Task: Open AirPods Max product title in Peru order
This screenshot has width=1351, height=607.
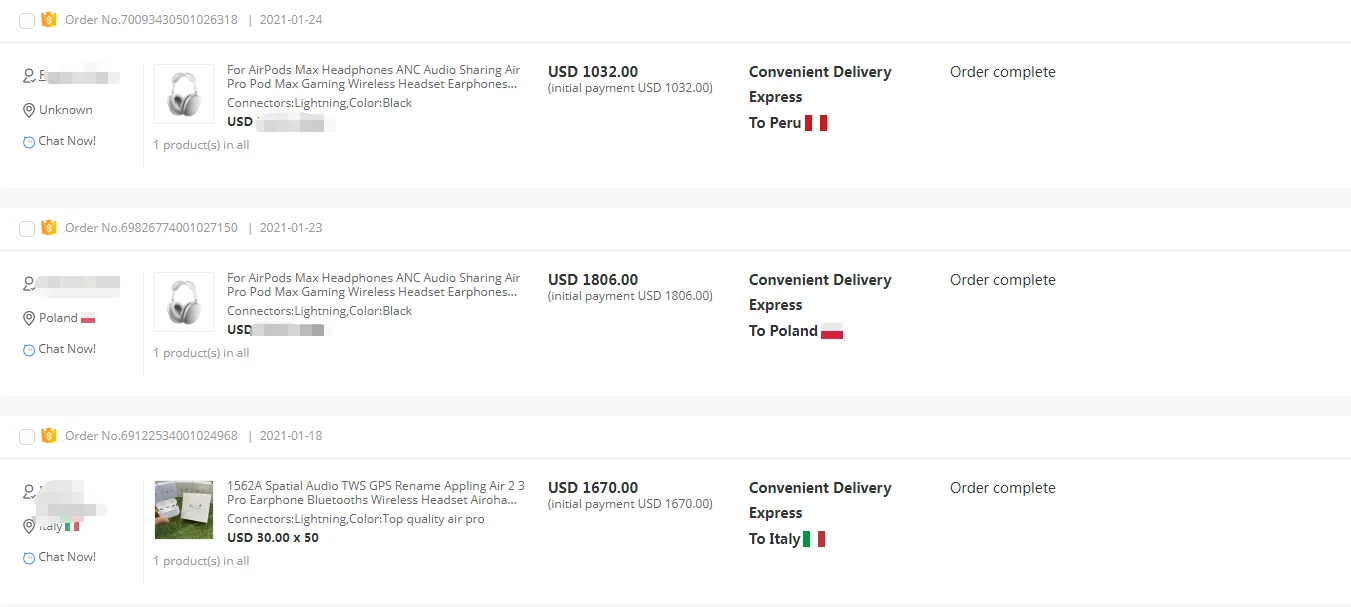Action: [x=373, y=77]
